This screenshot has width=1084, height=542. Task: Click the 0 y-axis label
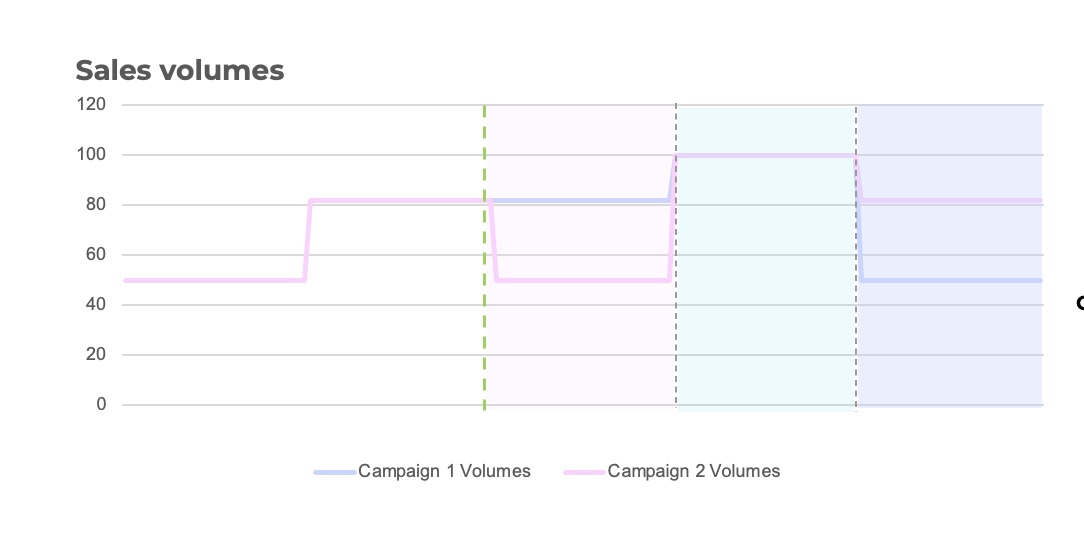point(101,404)
